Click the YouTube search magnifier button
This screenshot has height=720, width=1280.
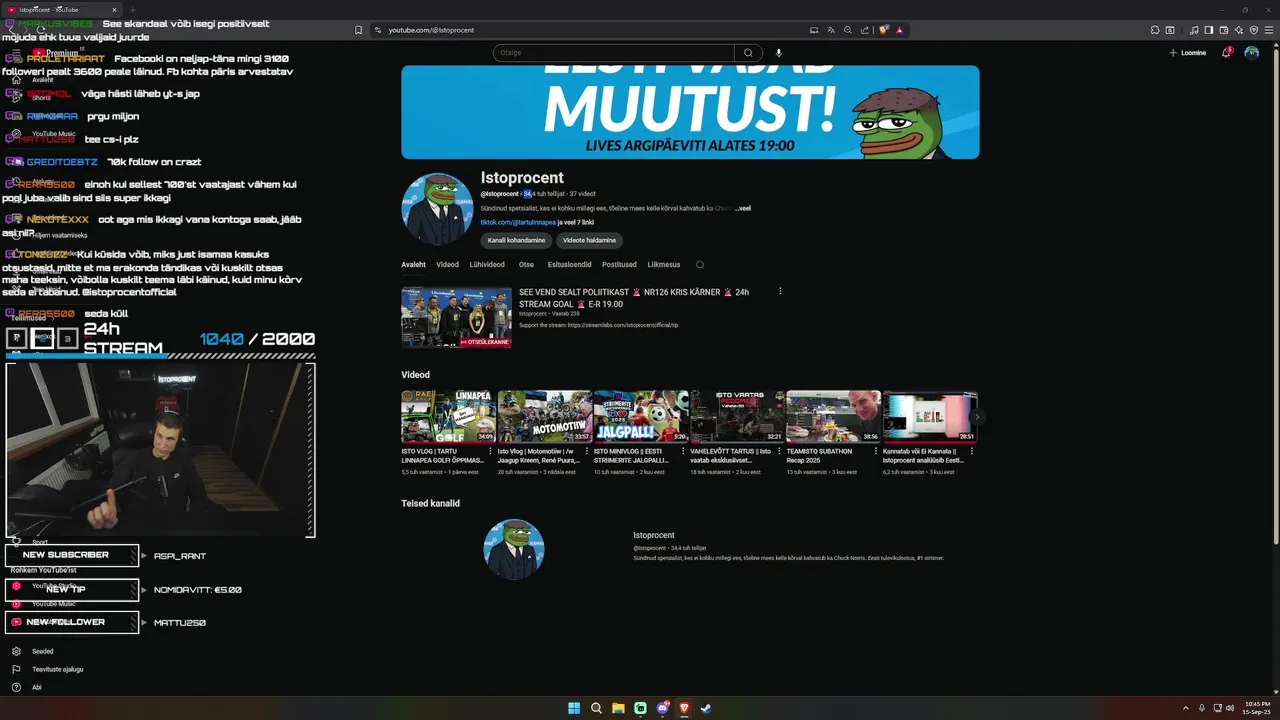point(748,53)
